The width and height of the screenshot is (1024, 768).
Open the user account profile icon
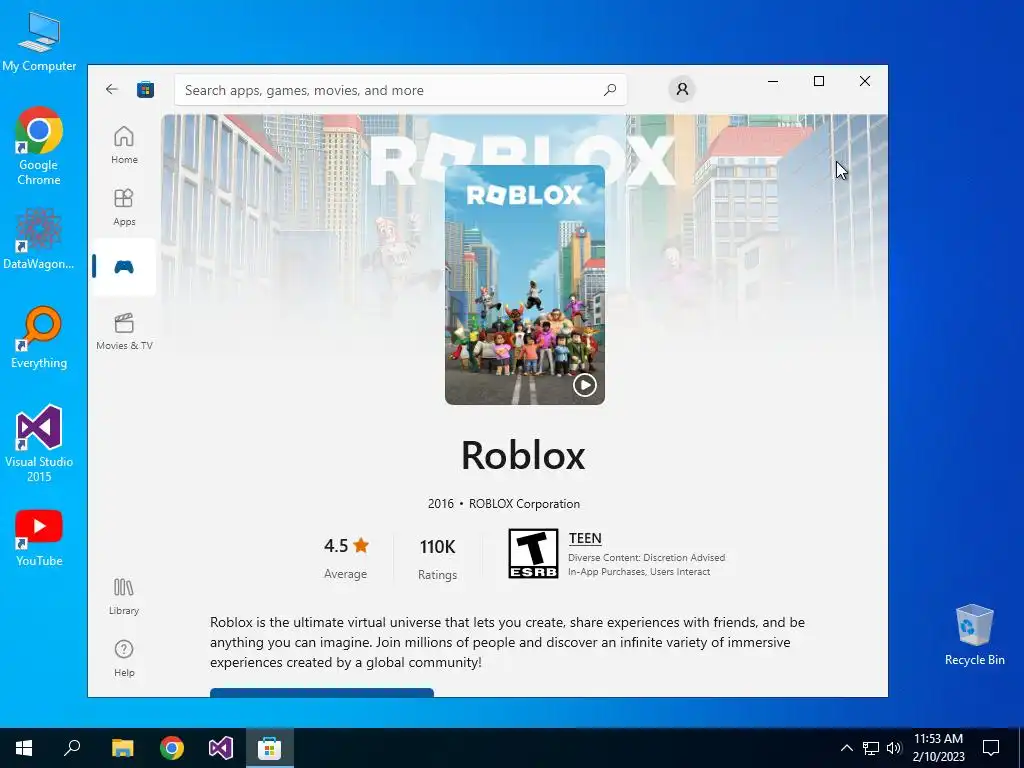682,89
